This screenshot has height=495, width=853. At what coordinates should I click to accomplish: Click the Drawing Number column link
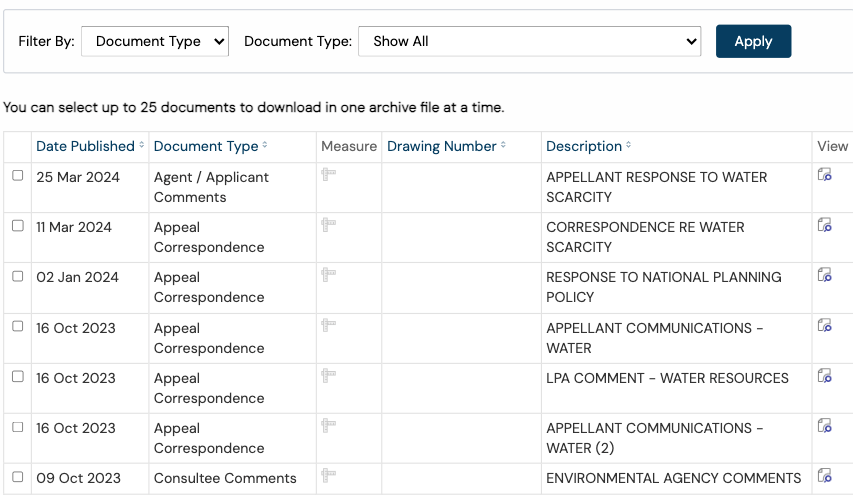(x=442, y=146)
